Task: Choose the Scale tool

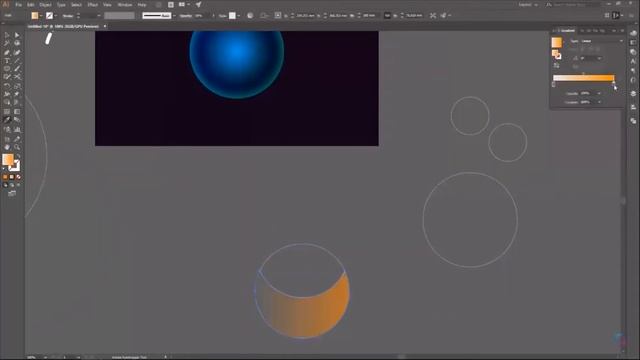Action: point(17,86)
